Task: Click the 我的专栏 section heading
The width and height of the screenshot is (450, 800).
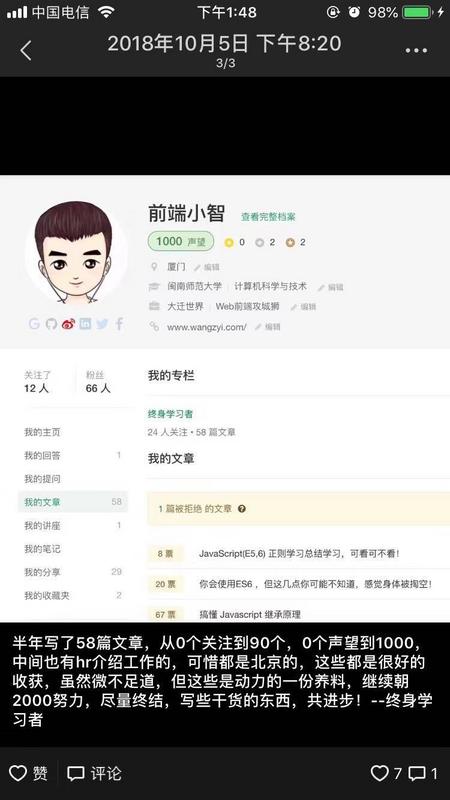Action: point(171,376)
